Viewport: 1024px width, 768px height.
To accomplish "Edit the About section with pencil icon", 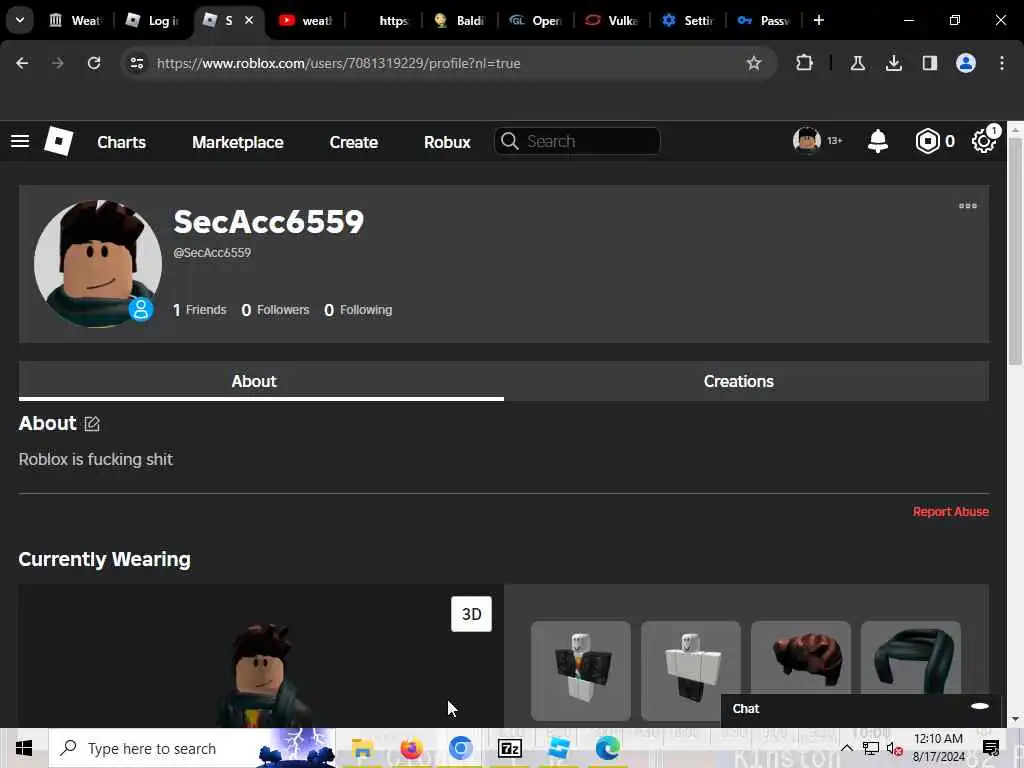I will (92, 424).
